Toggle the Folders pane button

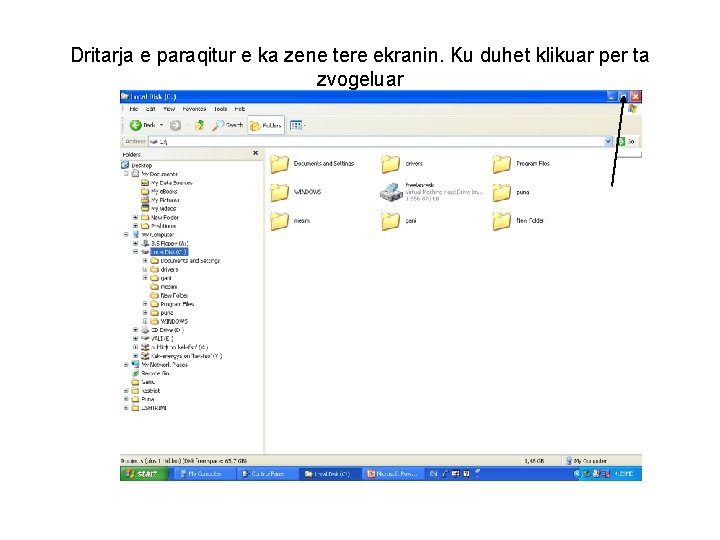click(x=266, y=125)
